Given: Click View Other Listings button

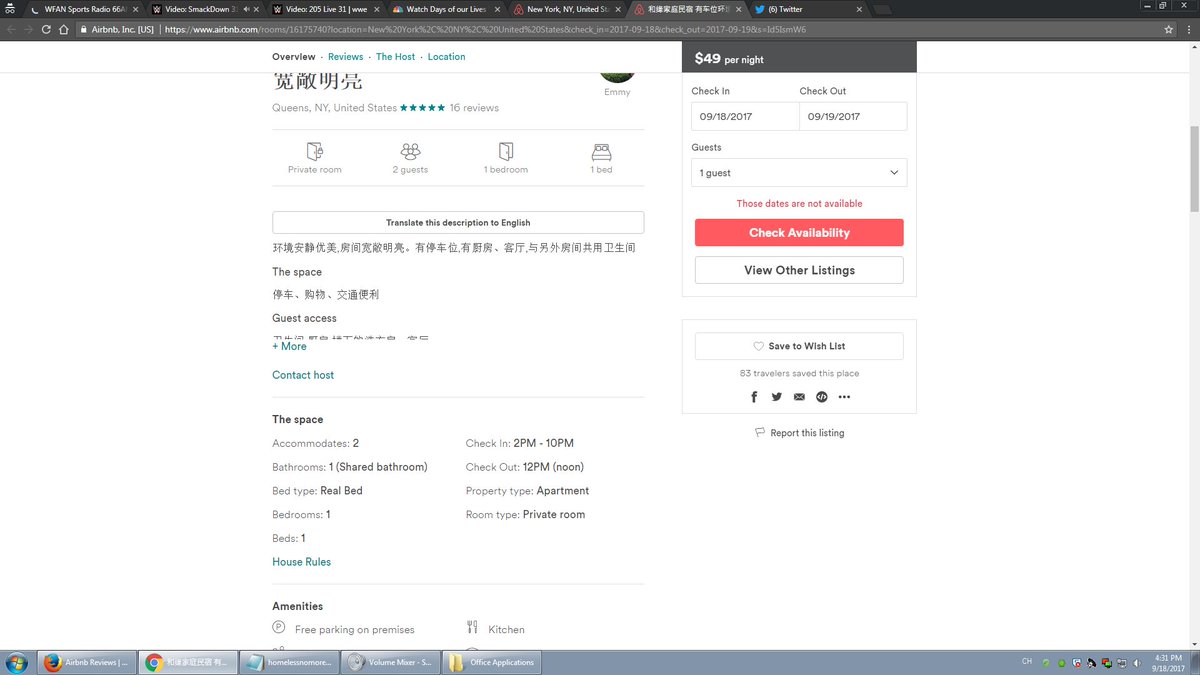Looking at the screenshot, I should (x=799, y=270).
